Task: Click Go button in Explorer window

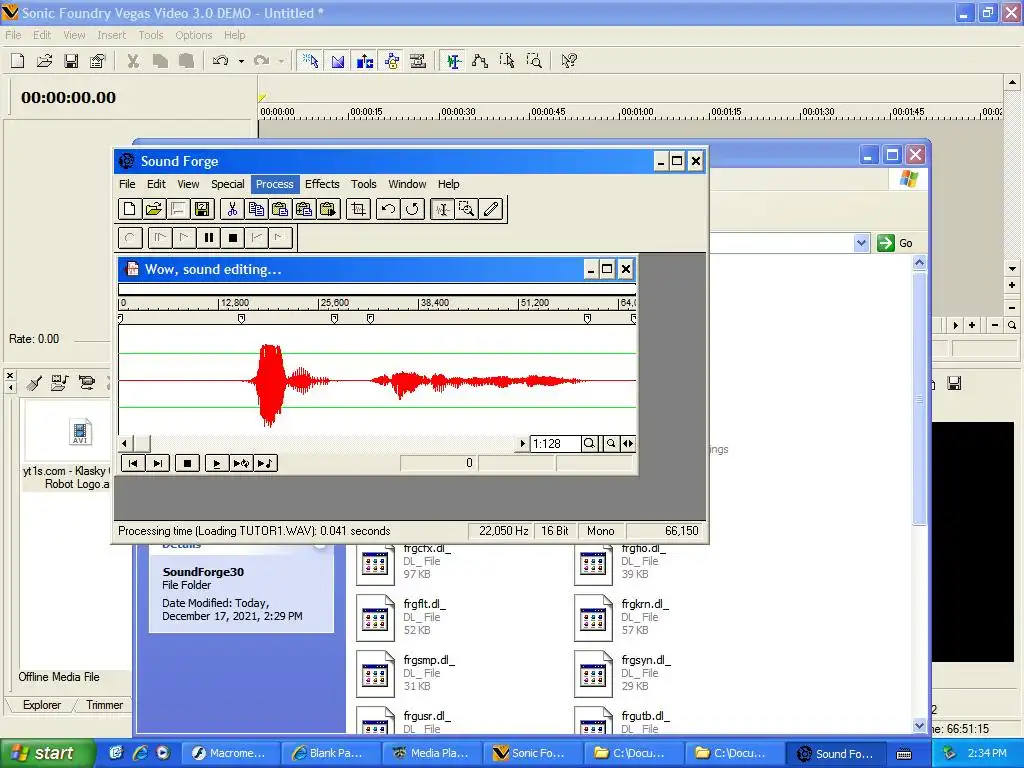Action: pyautogui.click(x=894, y=243)
